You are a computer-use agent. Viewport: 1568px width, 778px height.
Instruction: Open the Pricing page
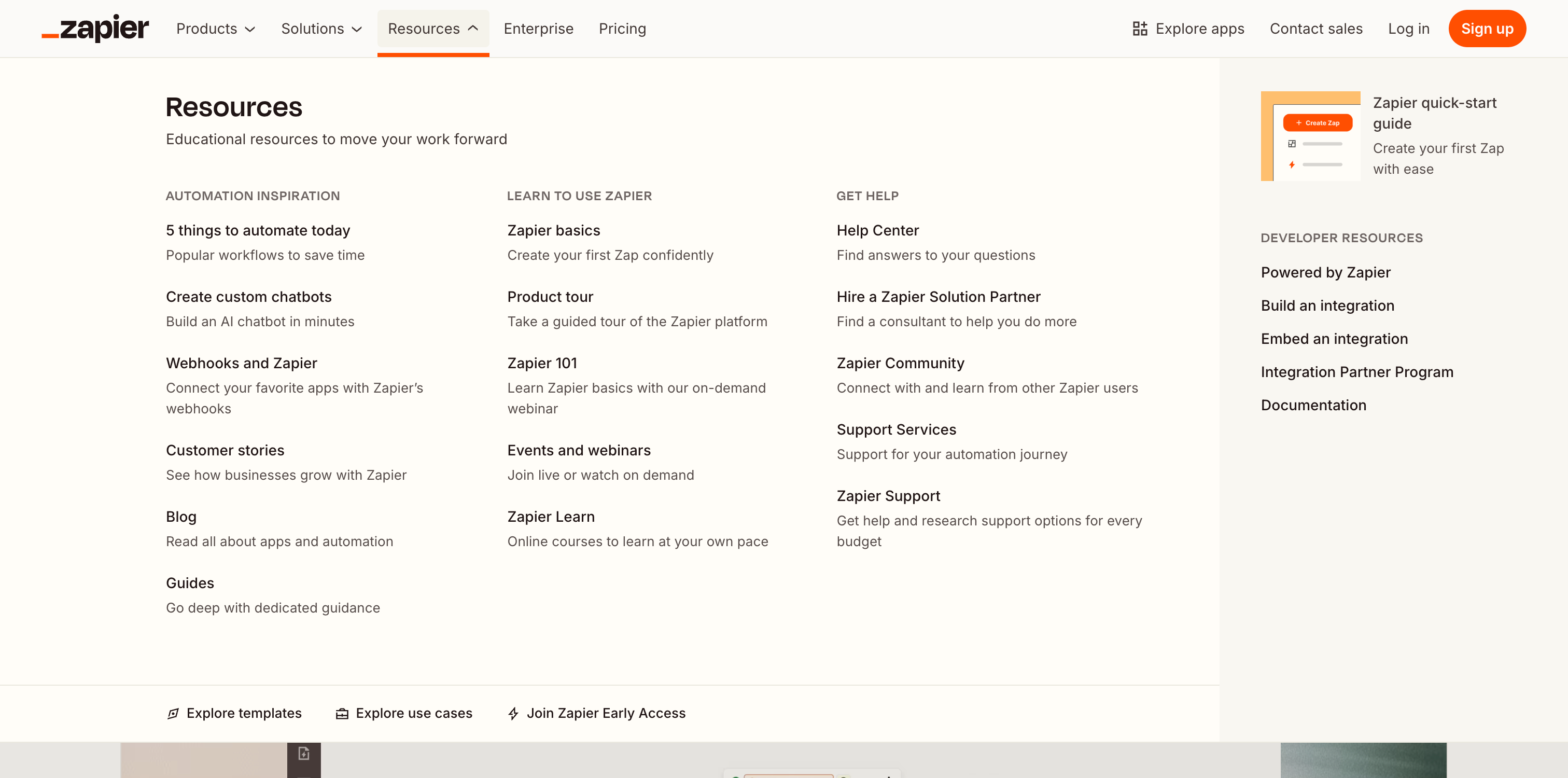(x=622, y=29)
